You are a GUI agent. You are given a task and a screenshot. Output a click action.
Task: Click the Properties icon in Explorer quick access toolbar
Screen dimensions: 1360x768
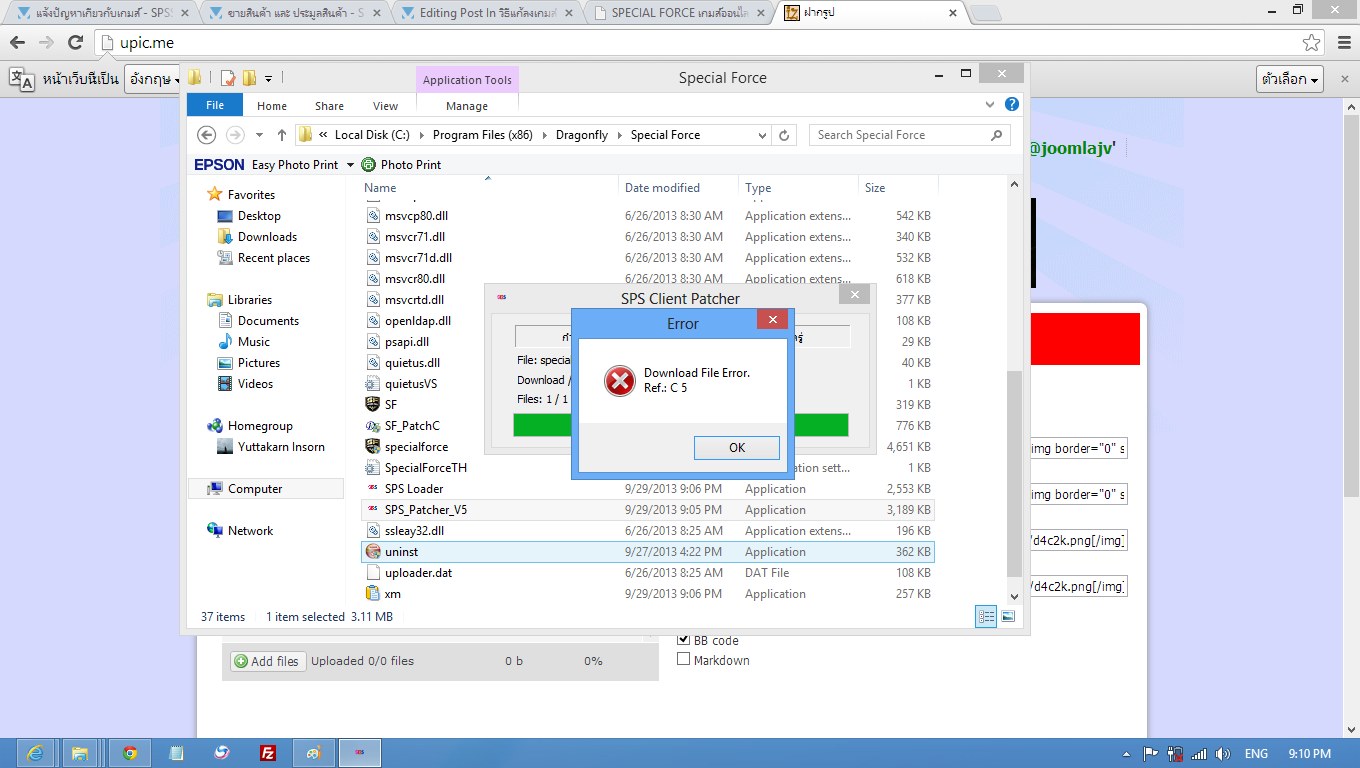point(228,78)
